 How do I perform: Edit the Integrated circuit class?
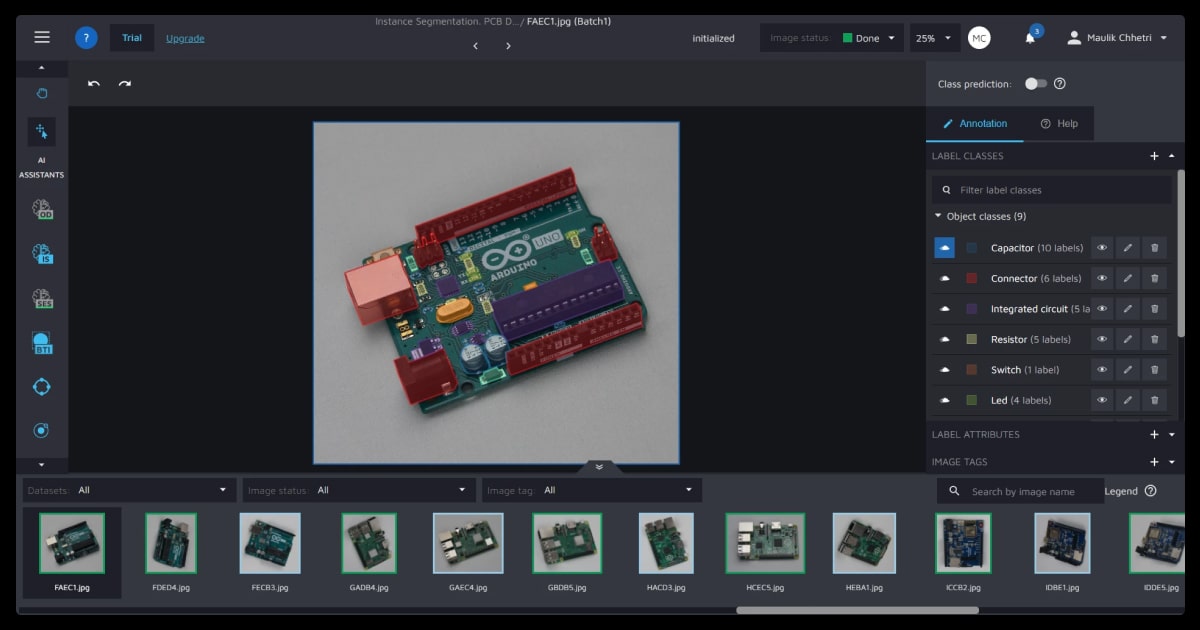pos(1128,309)
